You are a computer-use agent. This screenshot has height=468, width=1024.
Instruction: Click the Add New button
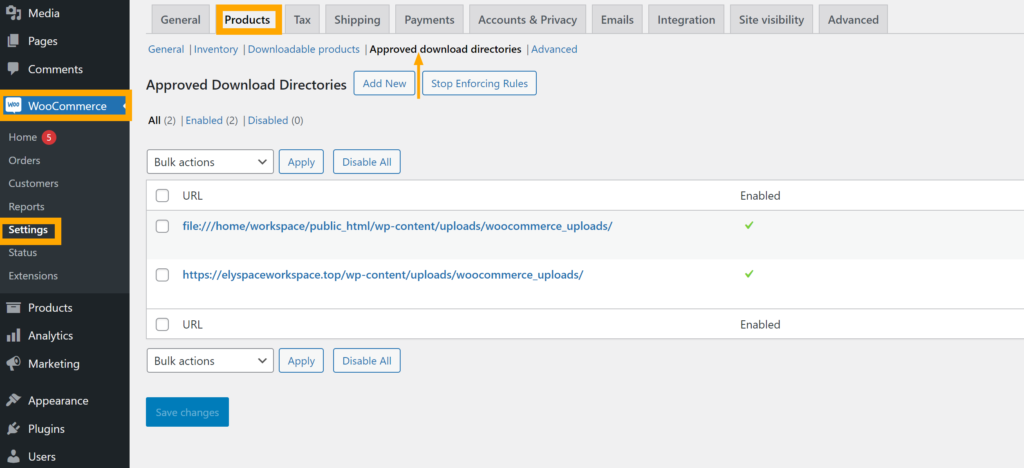384,84
